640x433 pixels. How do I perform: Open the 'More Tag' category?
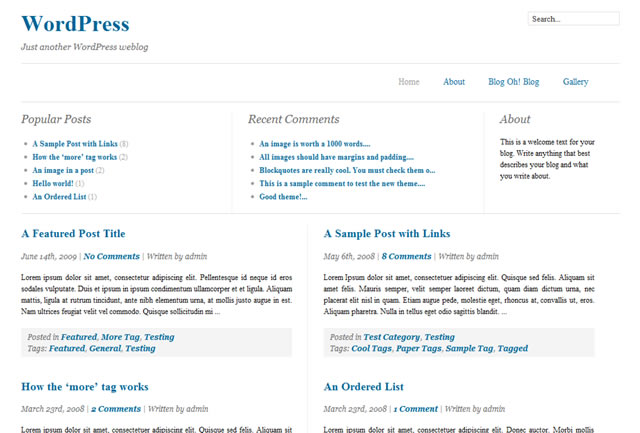click(x=120, y=337)
